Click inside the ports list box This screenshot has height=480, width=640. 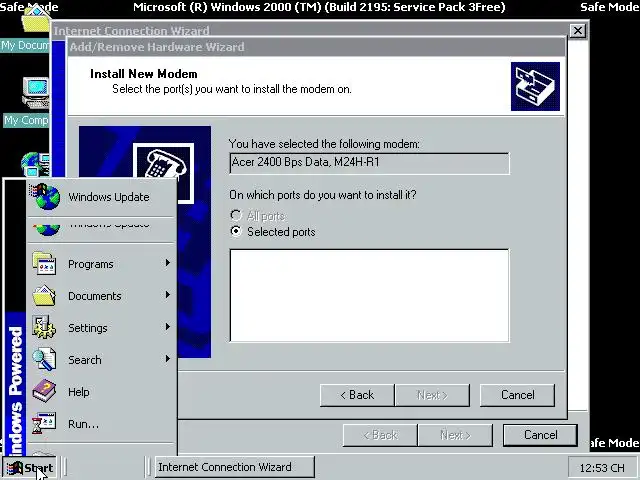(x=369, y=296)
